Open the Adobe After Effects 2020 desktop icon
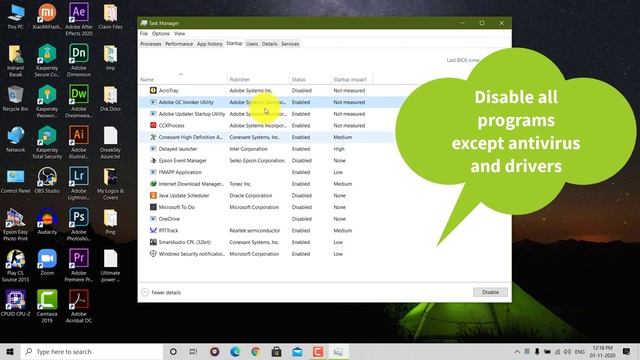 point(79,19)
